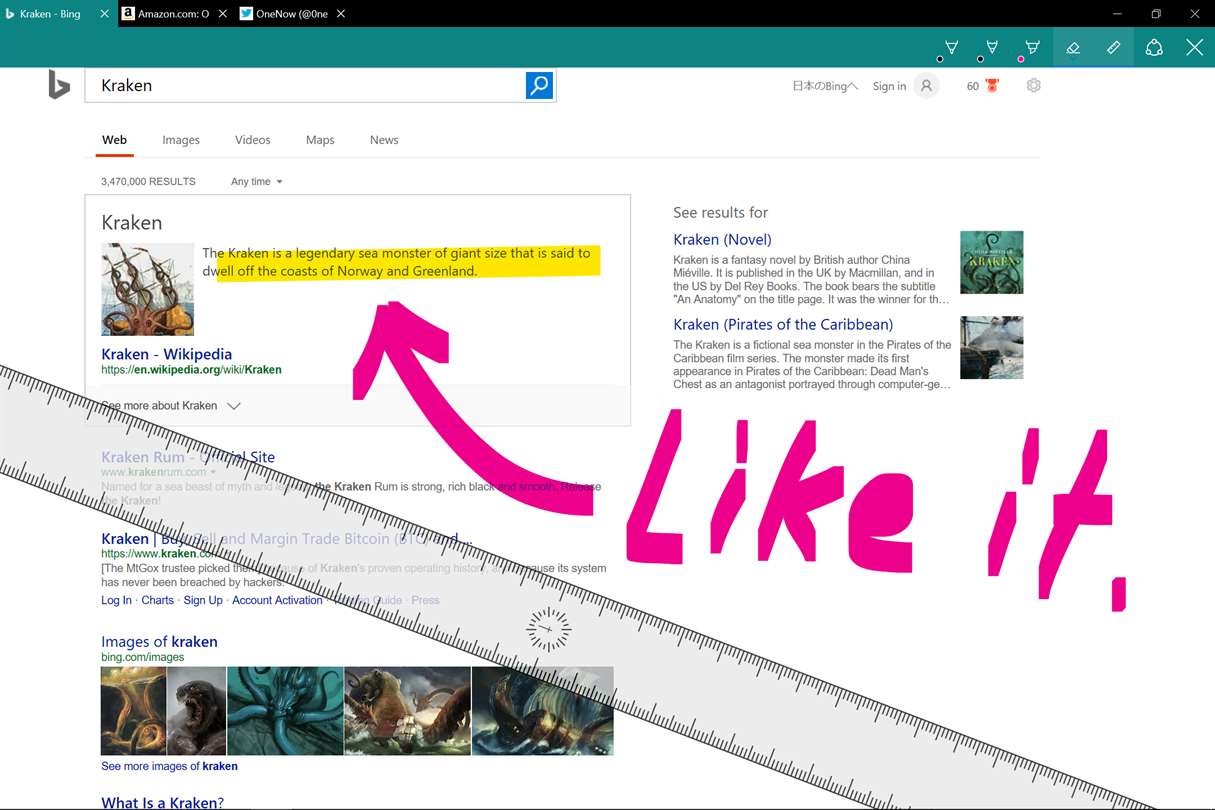
Task: Open the Kraken (Novel) result
Action: coord(722,240)
